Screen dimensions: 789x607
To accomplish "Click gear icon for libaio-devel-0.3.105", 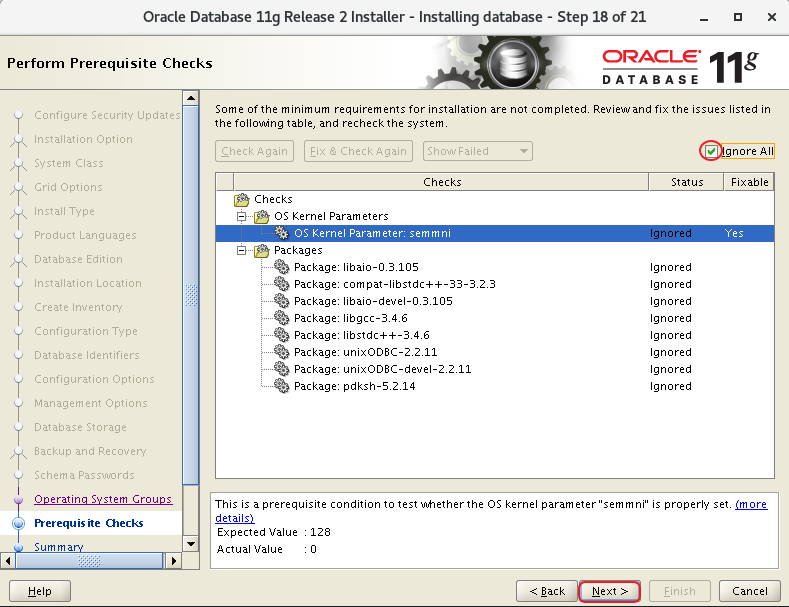I will click(282, 301).
